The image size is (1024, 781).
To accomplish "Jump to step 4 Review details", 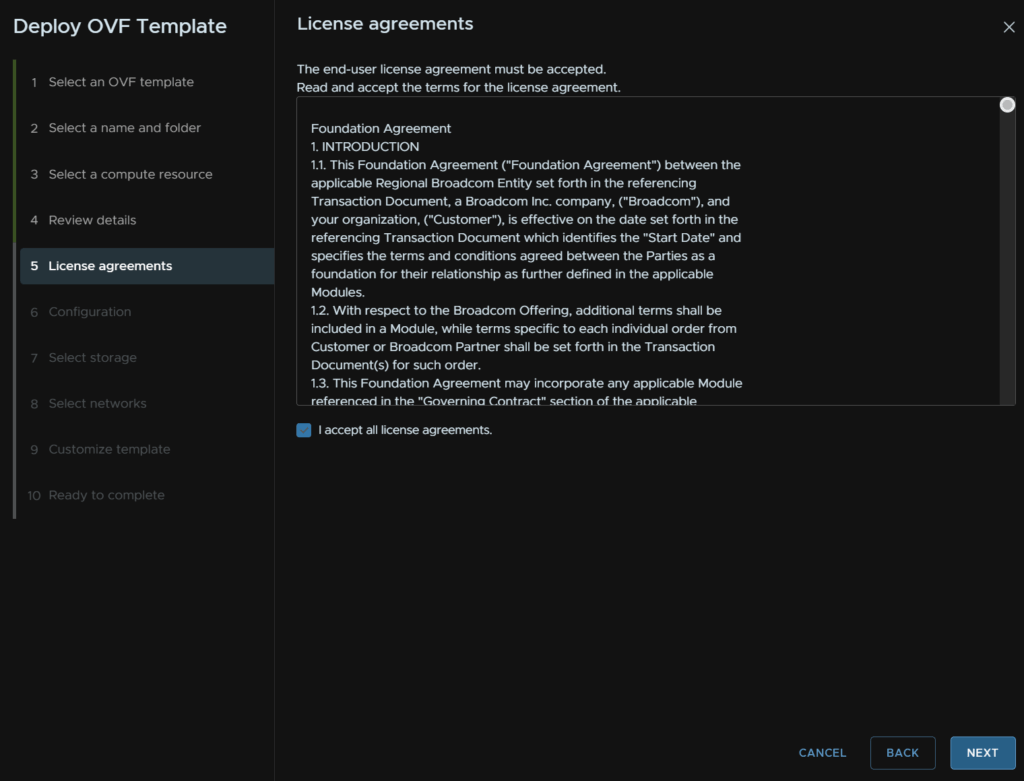I will [92, 220].
